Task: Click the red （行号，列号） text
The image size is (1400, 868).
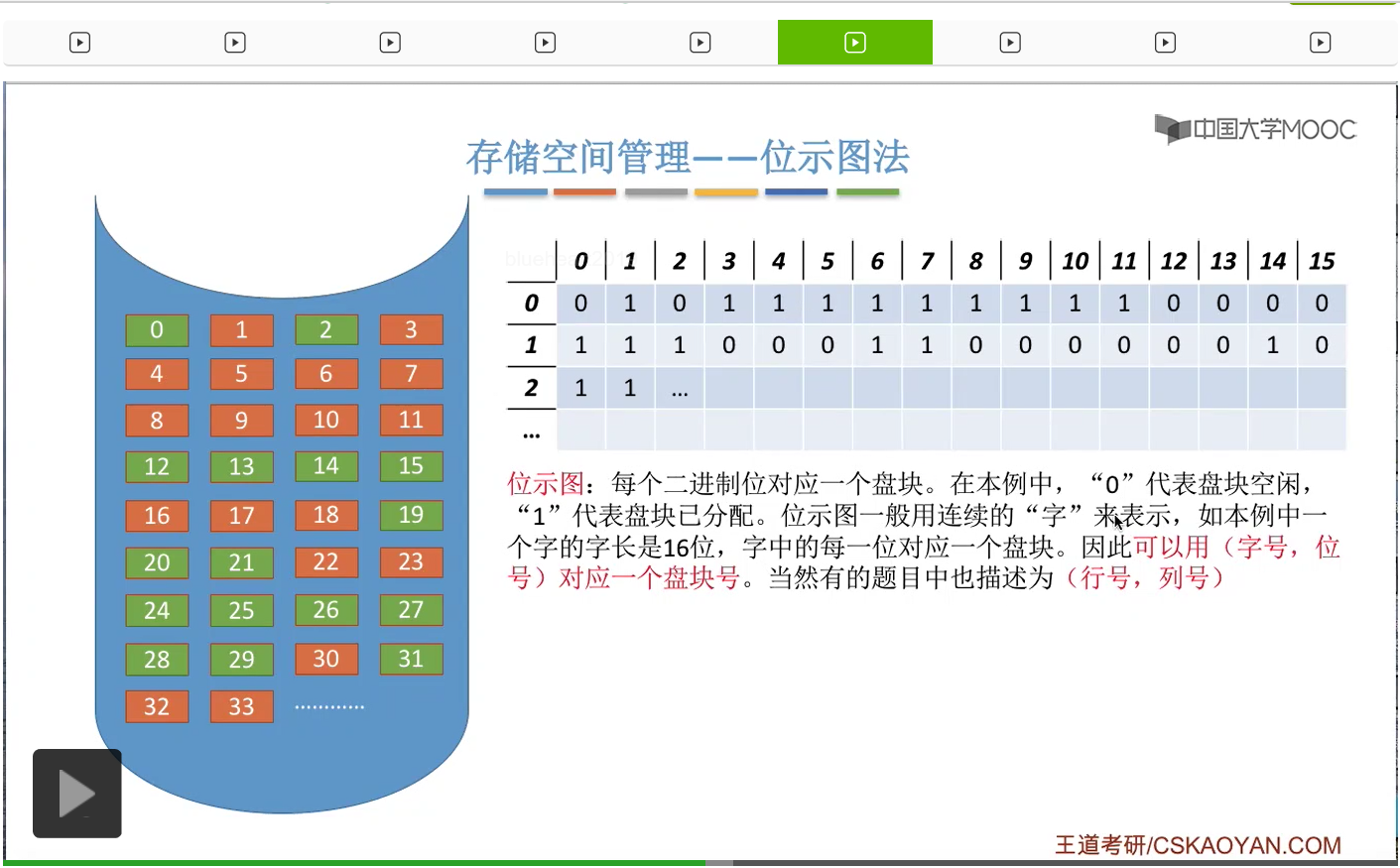Action: (1144, 577)
